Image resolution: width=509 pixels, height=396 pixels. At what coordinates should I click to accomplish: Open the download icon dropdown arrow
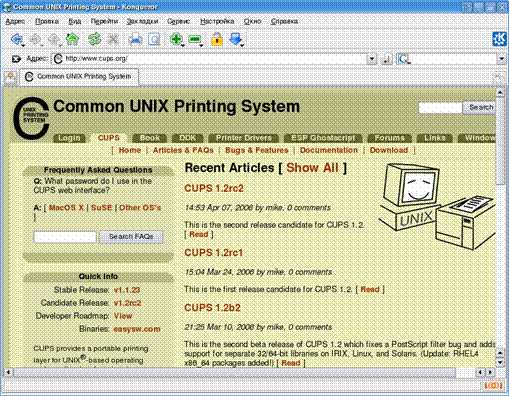[242, 45]
